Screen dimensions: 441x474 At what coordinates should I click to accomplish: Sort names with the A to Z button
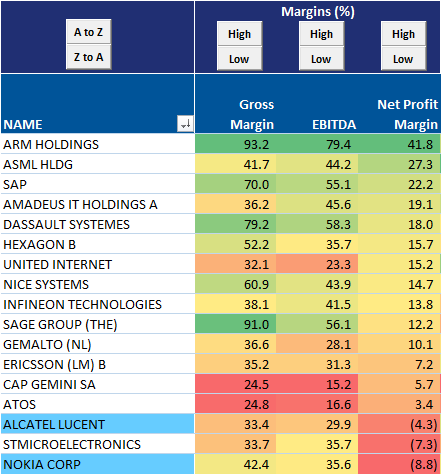89,32
